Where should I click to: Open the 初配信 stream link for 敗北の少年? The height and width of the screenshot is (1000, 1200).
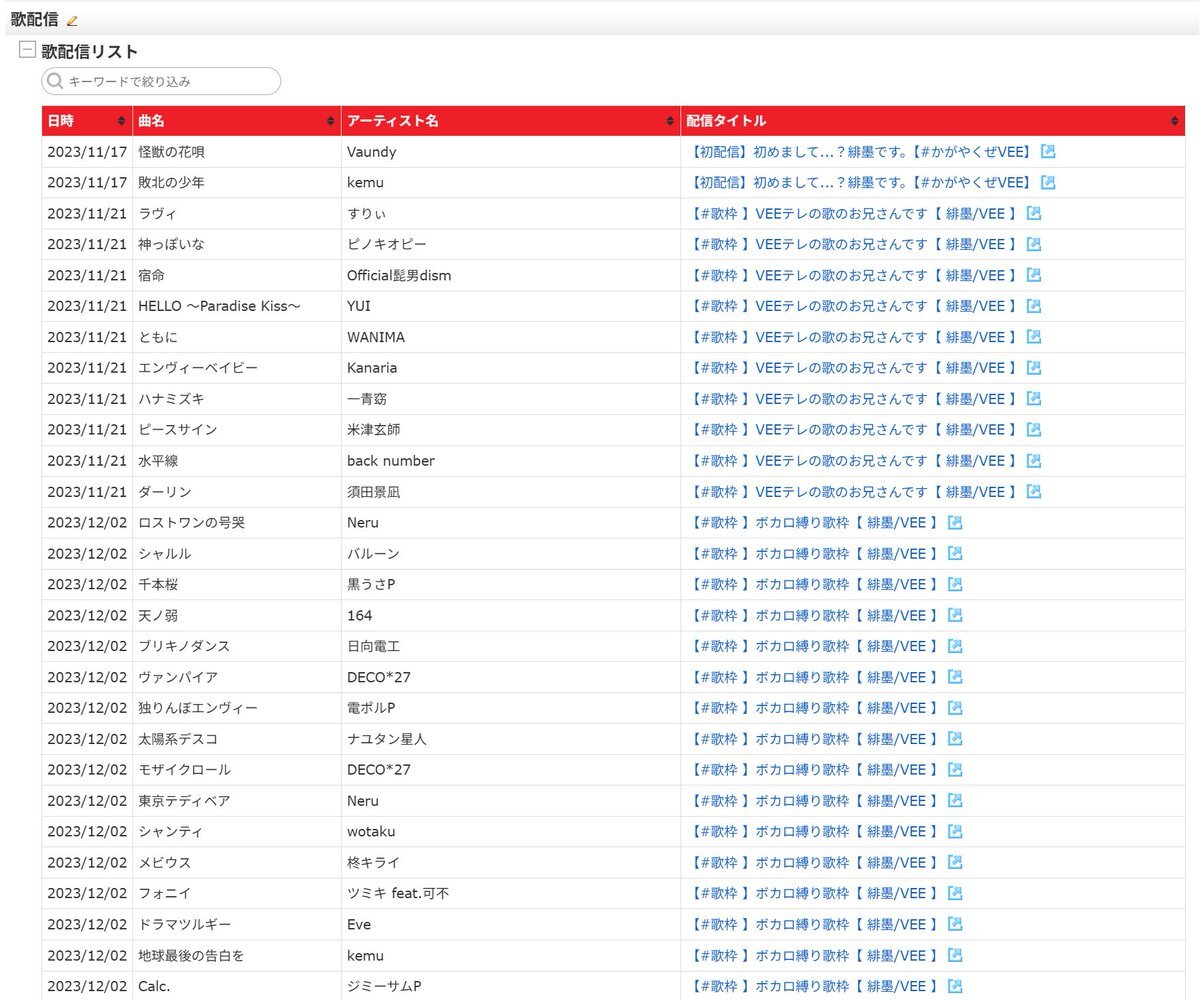862,183
